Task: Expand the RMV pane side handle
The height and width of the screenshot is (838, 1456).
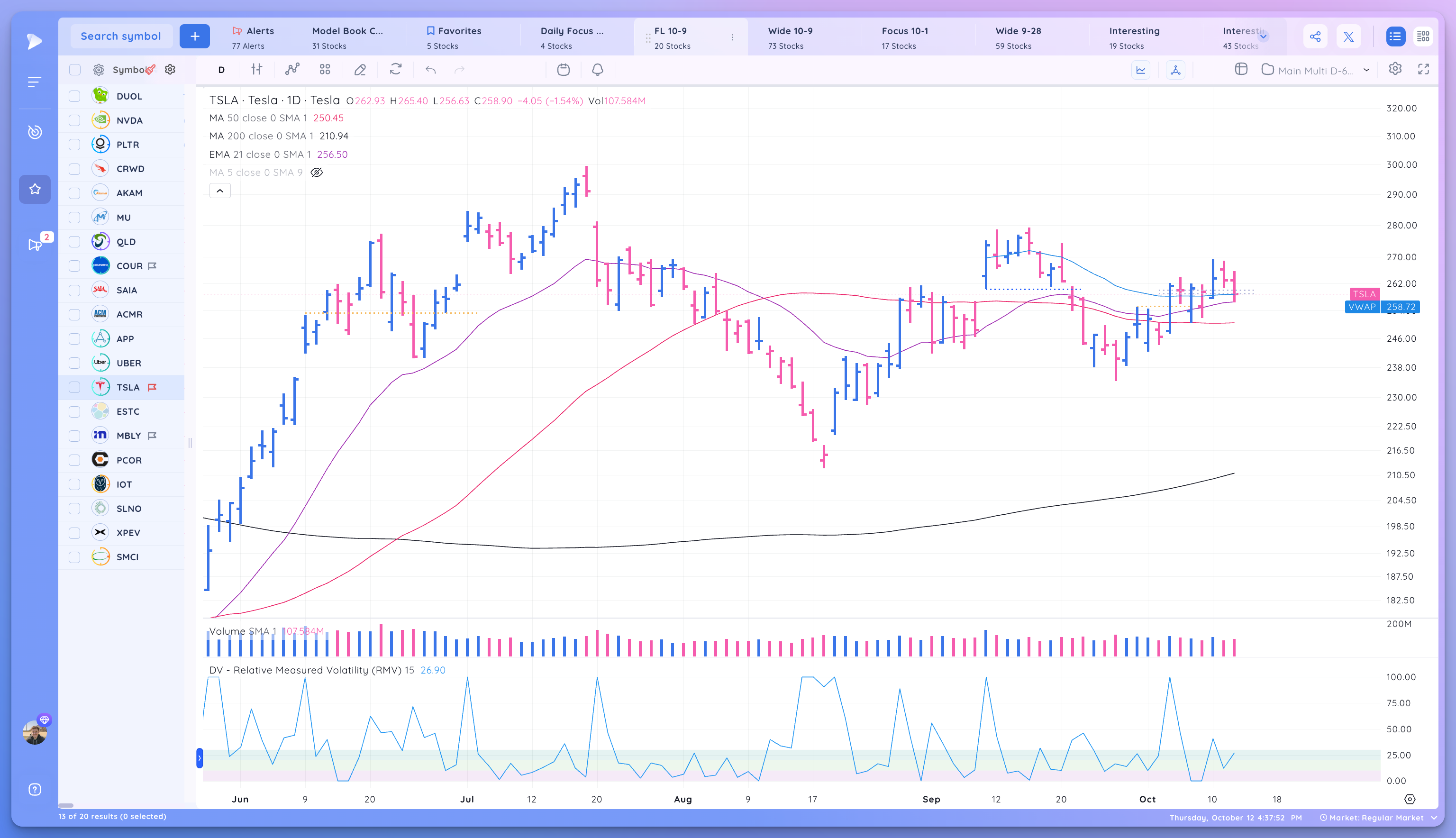Action: pos(200,758)
